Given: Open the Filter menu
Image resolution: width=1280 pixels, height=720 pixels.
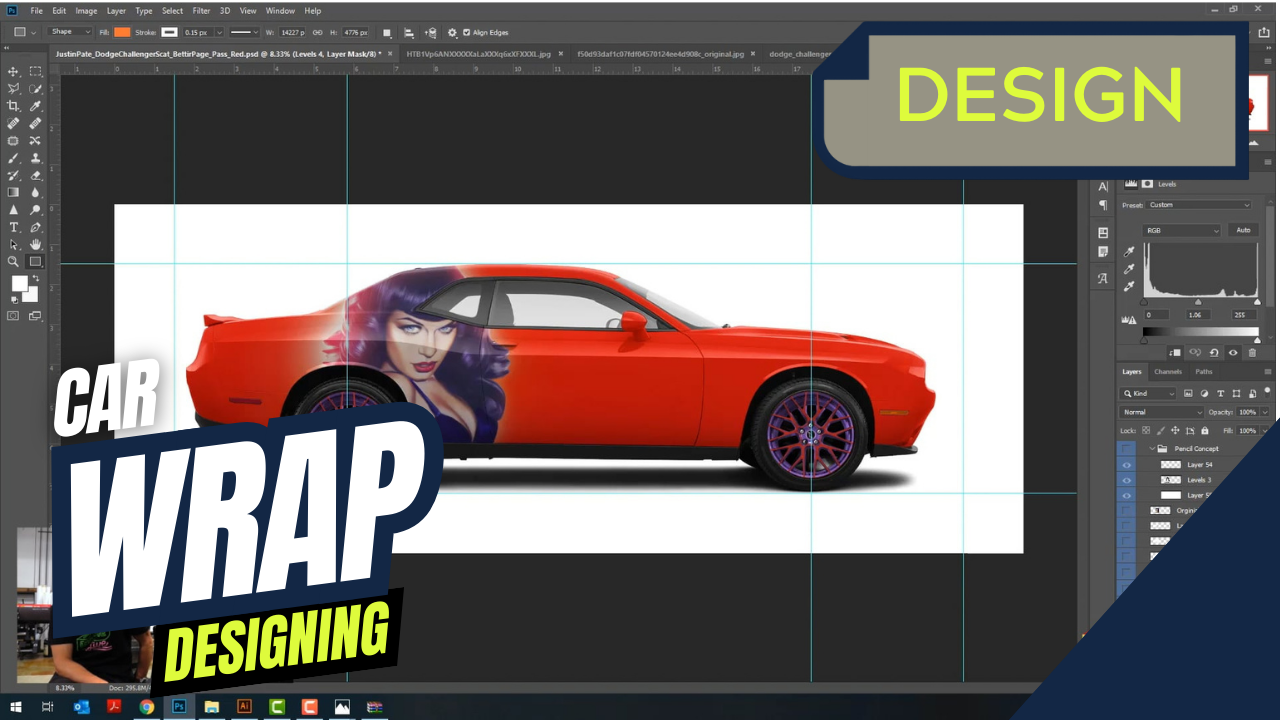Looking at the screenshot, I should [201, 11].
